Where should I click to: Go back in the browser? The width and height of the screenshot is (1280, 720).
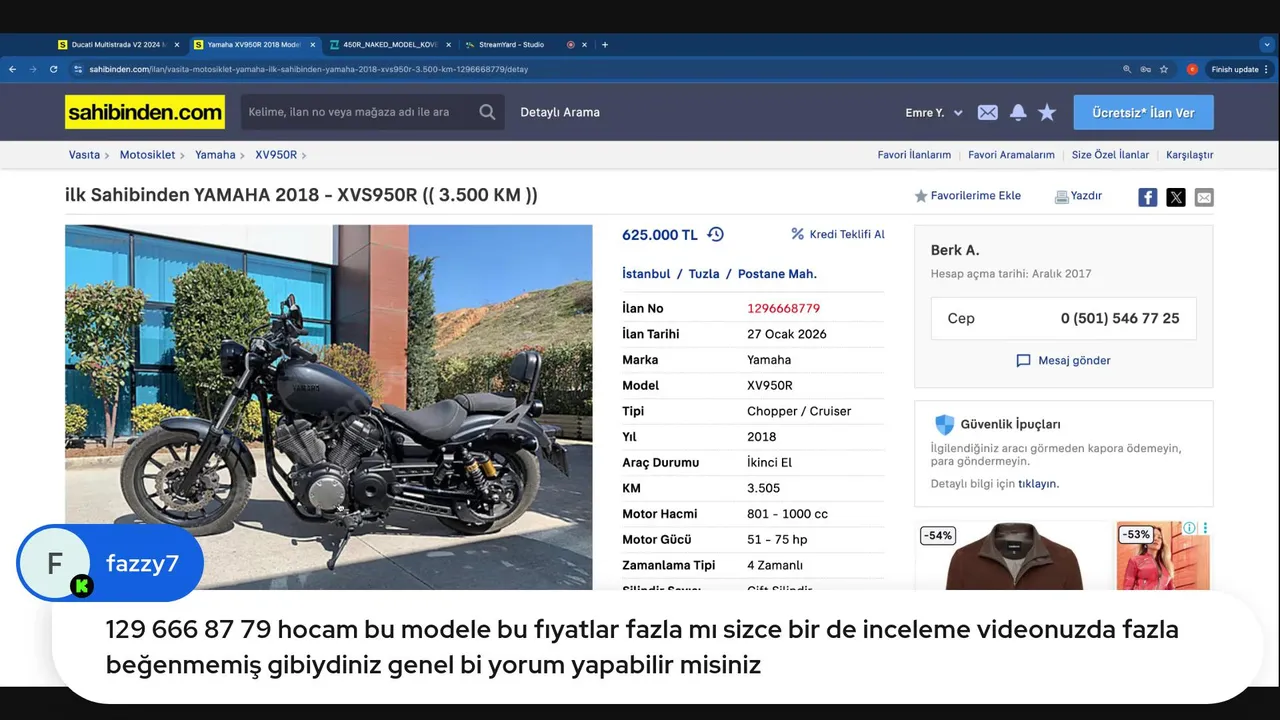coord(12,69)
